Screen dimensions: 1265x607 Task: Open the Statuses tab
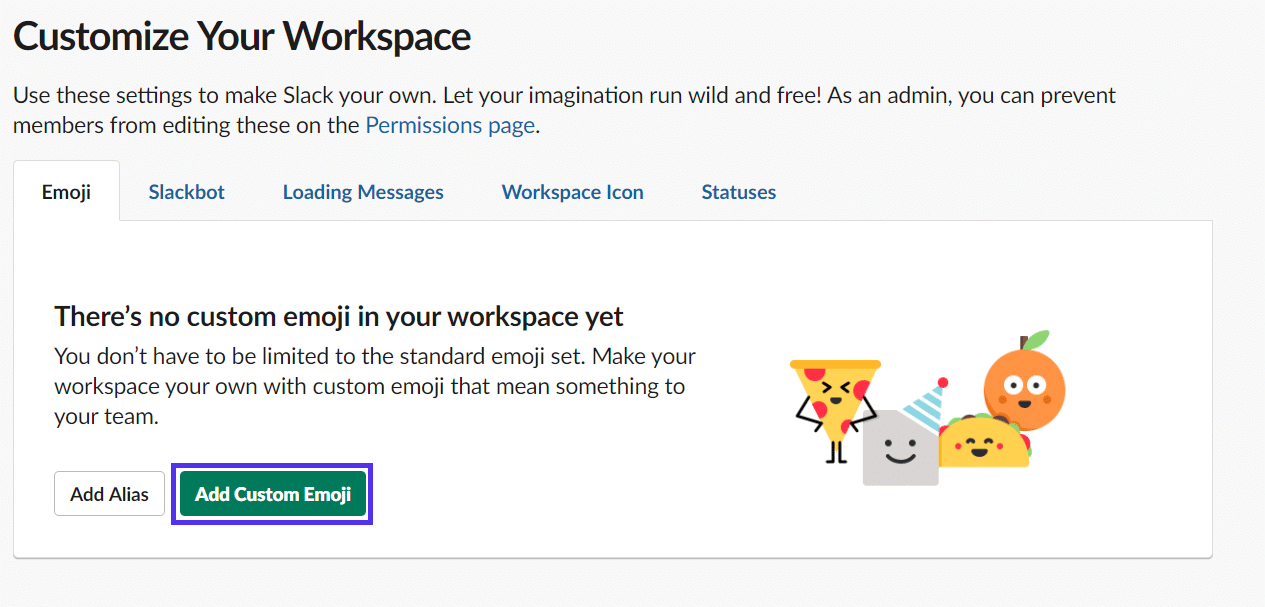tap(738, 191)
